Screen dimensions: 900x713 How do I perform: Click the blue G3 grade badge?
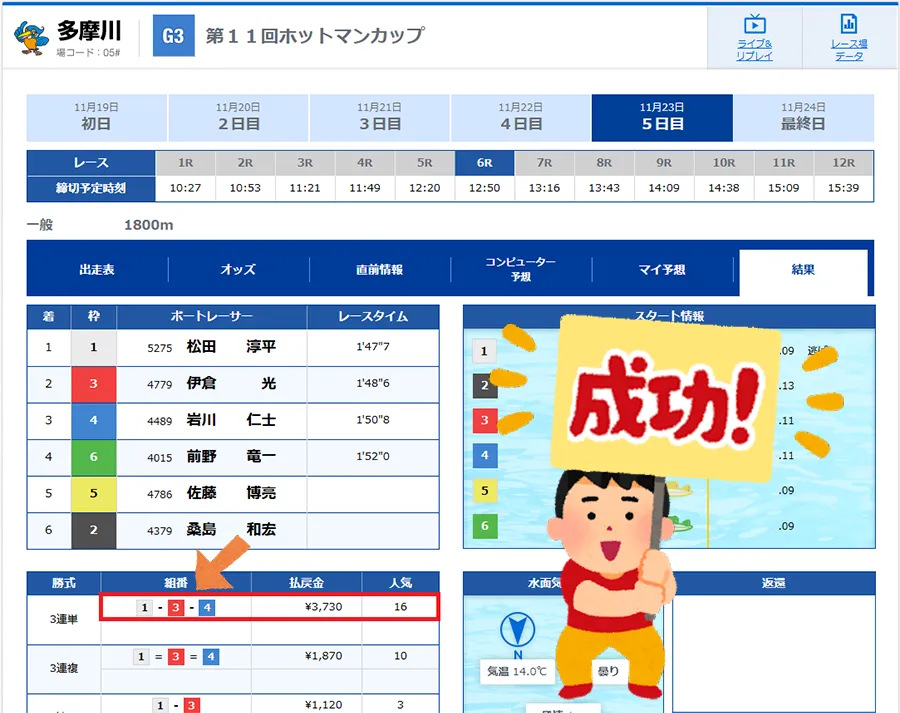pyautogui.click(x=173, y=36)
